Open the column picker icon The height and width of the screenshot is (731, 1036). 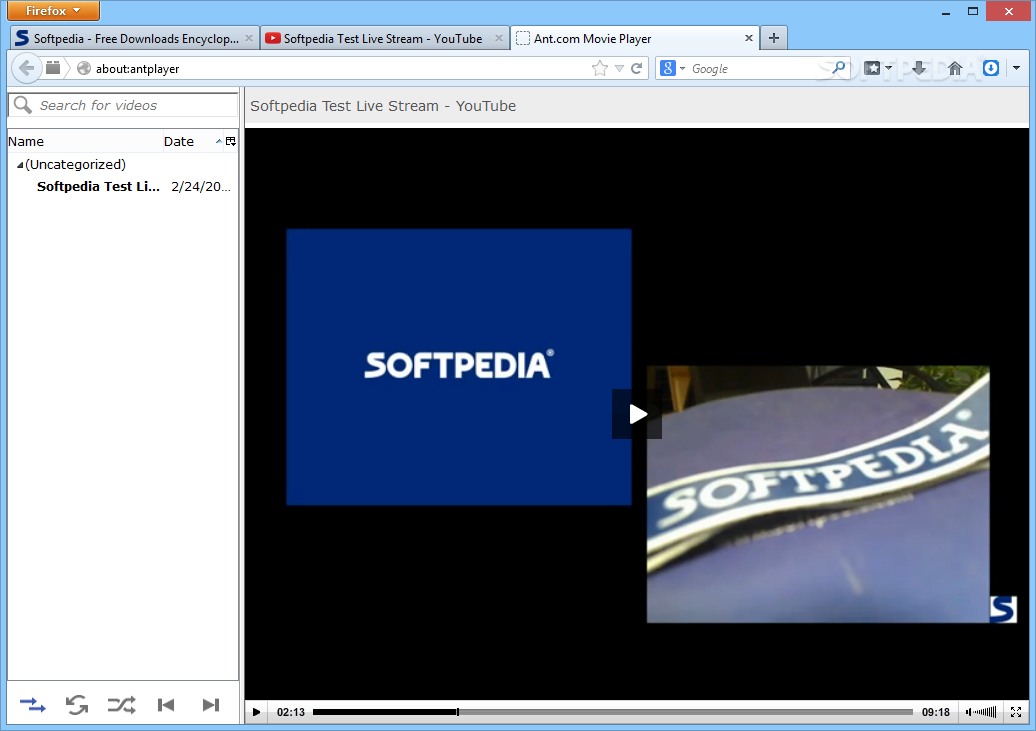[231, 141]
